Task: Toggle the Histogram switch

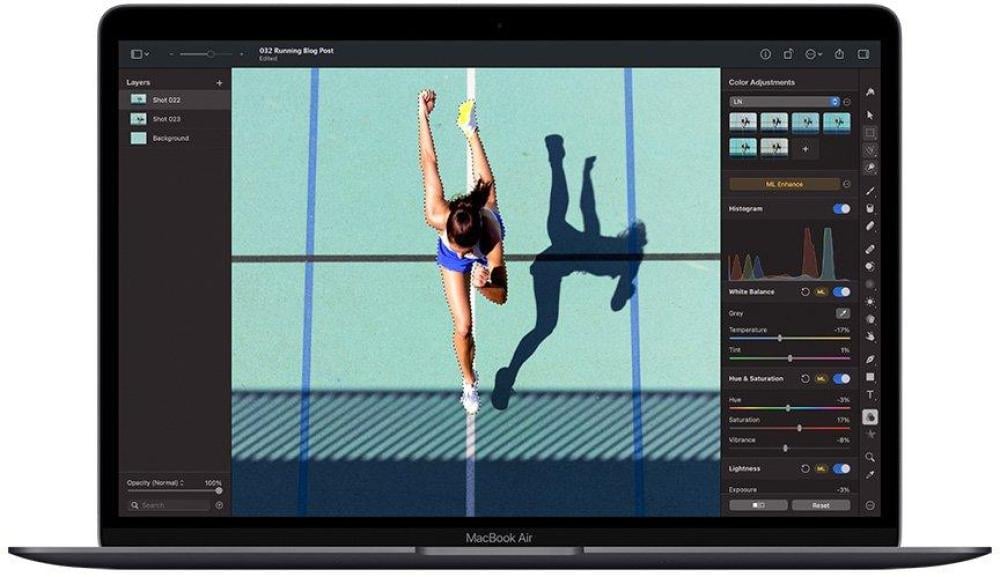Action: coord(841,209)
